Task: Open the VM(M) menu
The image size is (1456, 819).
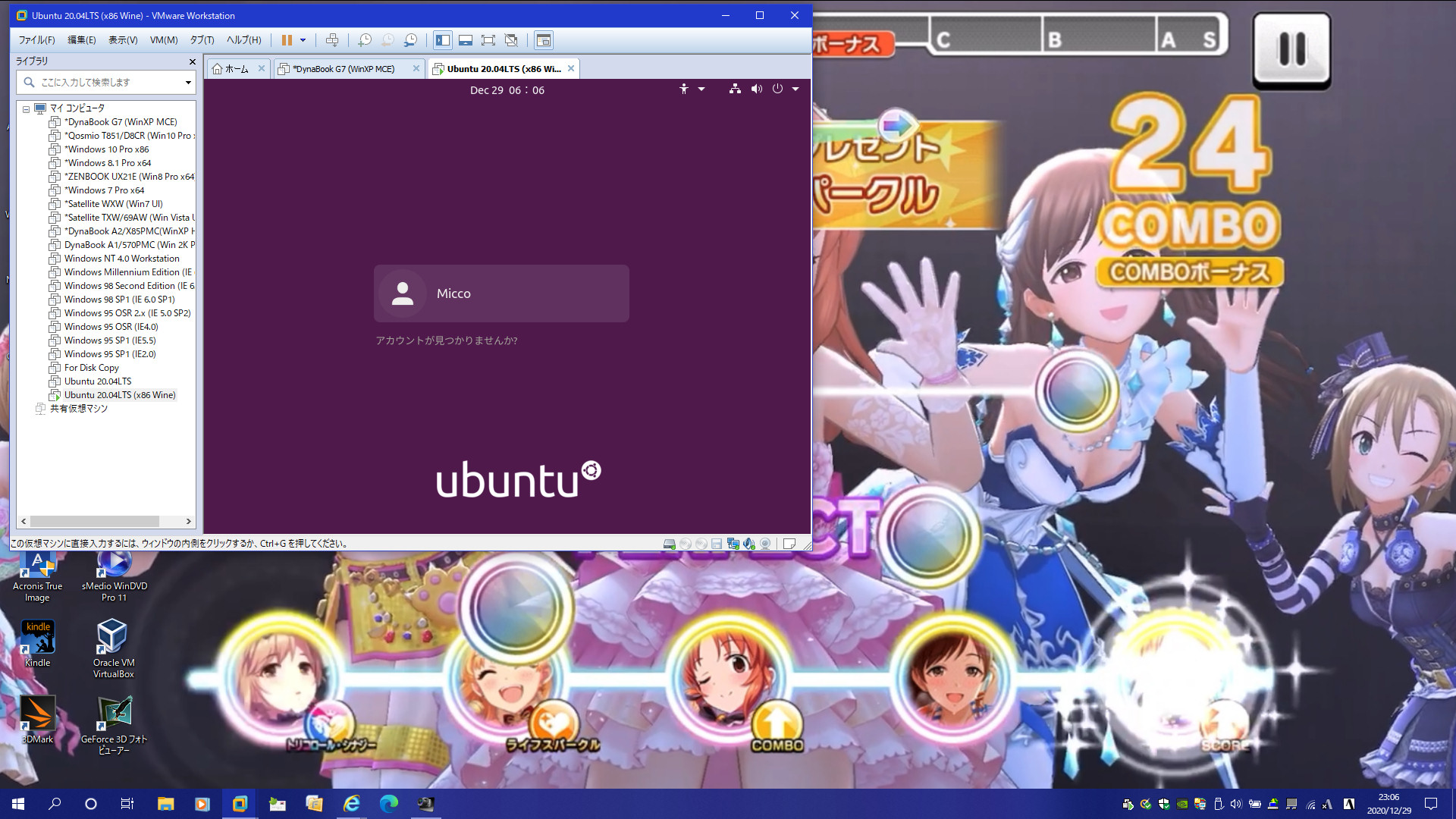Action: tap(164, 40)
